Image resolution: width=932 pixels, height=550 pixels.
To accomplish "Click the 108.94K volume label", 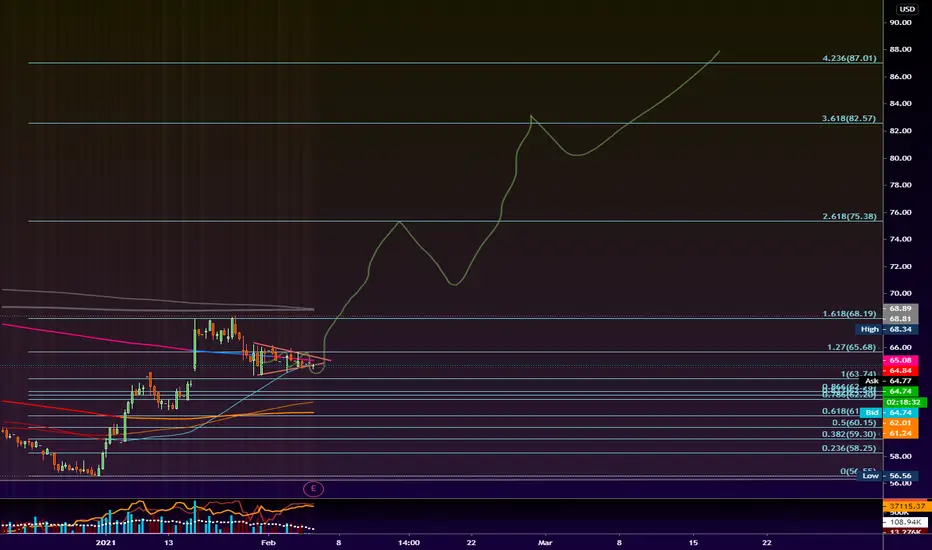I will click(x=906, y=522).
